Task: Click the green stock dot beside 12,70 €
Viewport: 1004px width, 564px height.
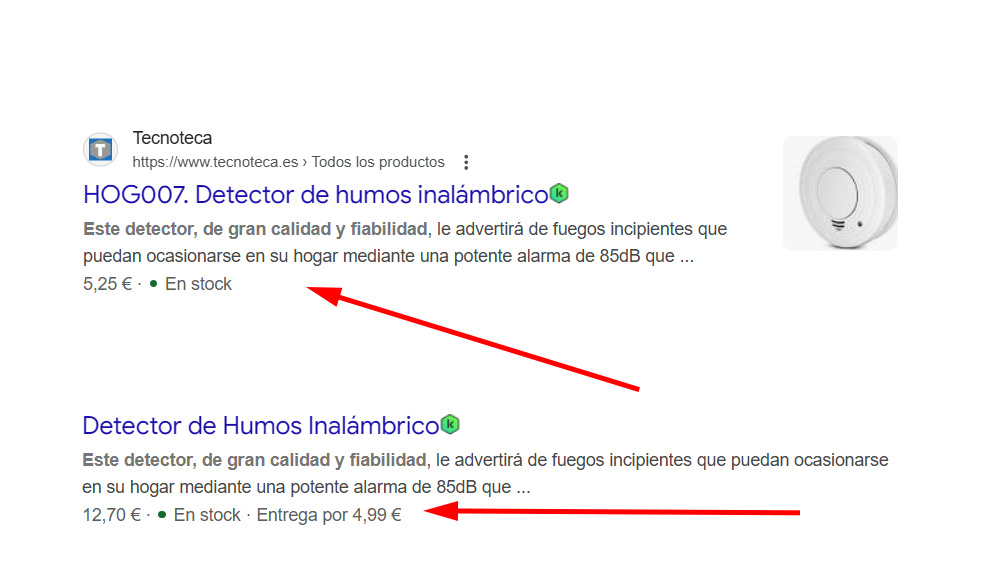Action: (162, 515)
